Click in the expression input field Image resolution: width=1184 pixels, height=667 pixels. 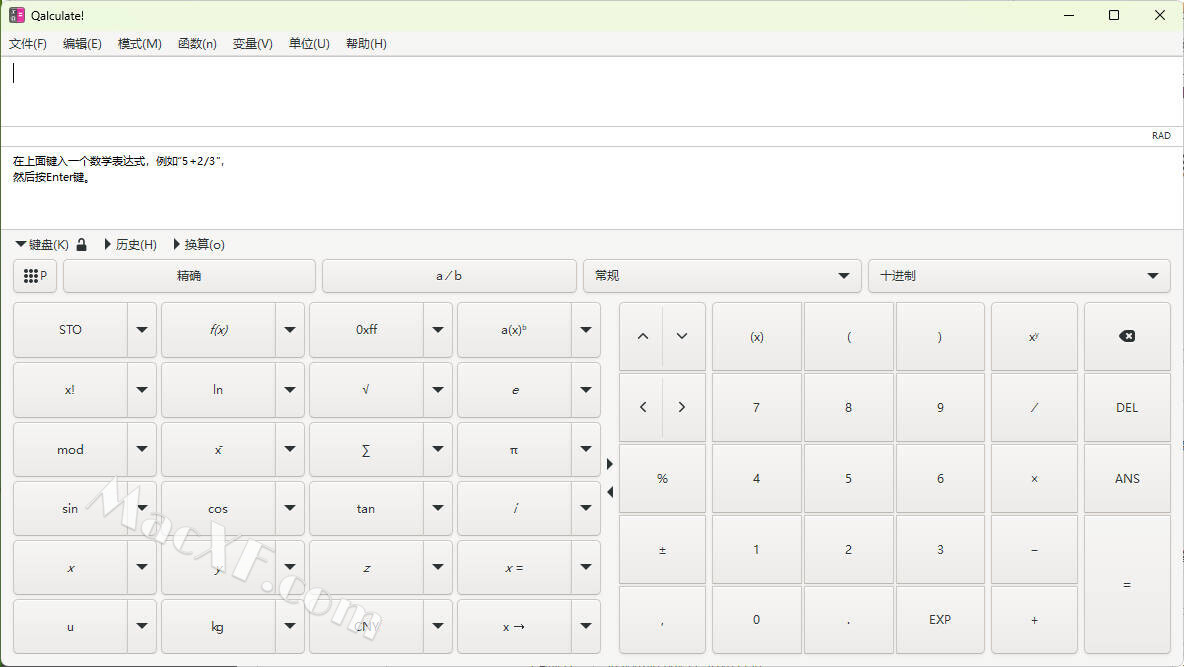click(x=592, y=91)
